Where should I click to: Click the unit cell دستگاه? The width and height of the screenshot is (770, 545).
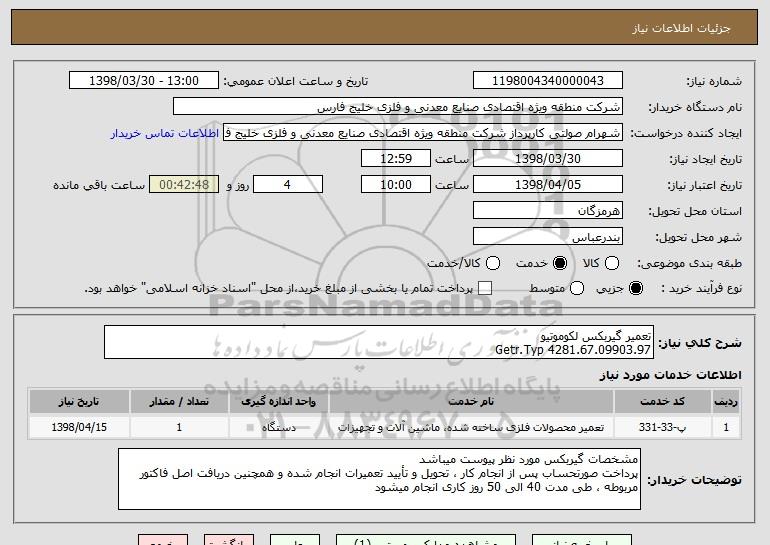(x=278, y=428)
